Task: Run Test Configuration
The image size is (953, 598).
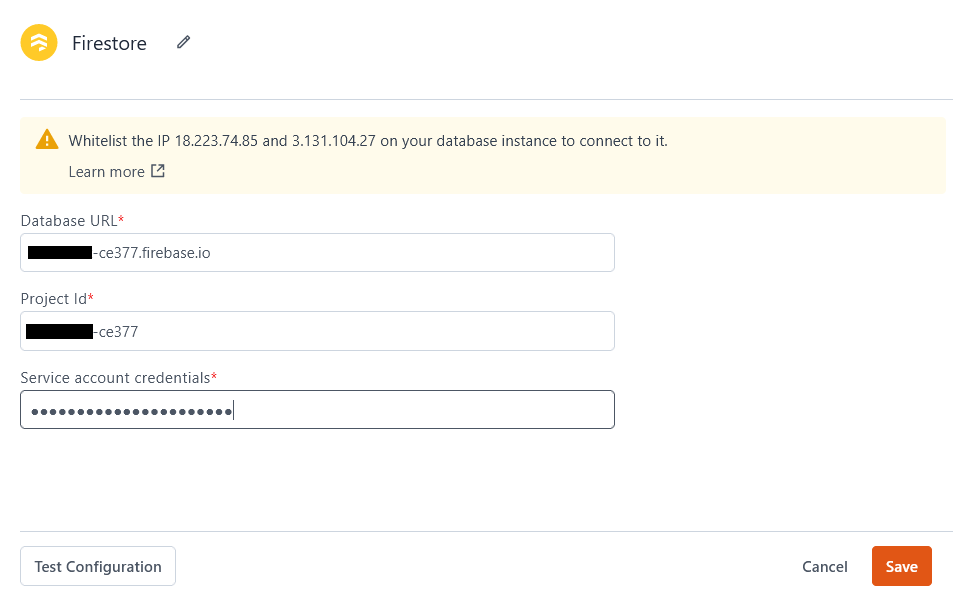Action: click(x=97, y=566)
